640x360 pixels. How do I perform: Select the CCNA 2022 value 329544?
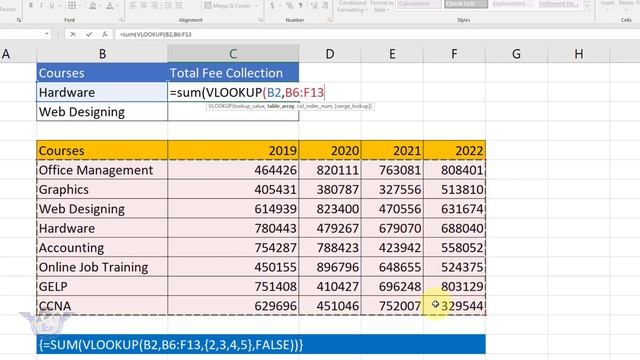[454, 306]
